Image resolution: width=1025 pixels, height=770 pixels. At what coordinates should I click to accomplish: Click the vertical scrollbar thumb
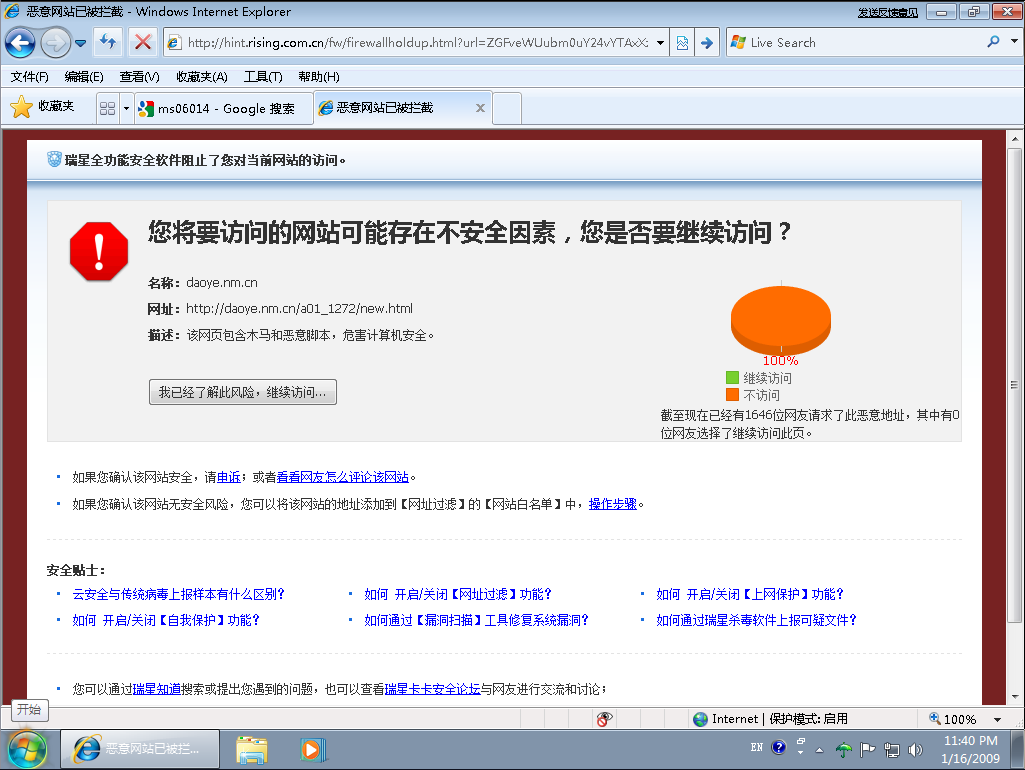pyautogui.click(x=1015, y=386)
